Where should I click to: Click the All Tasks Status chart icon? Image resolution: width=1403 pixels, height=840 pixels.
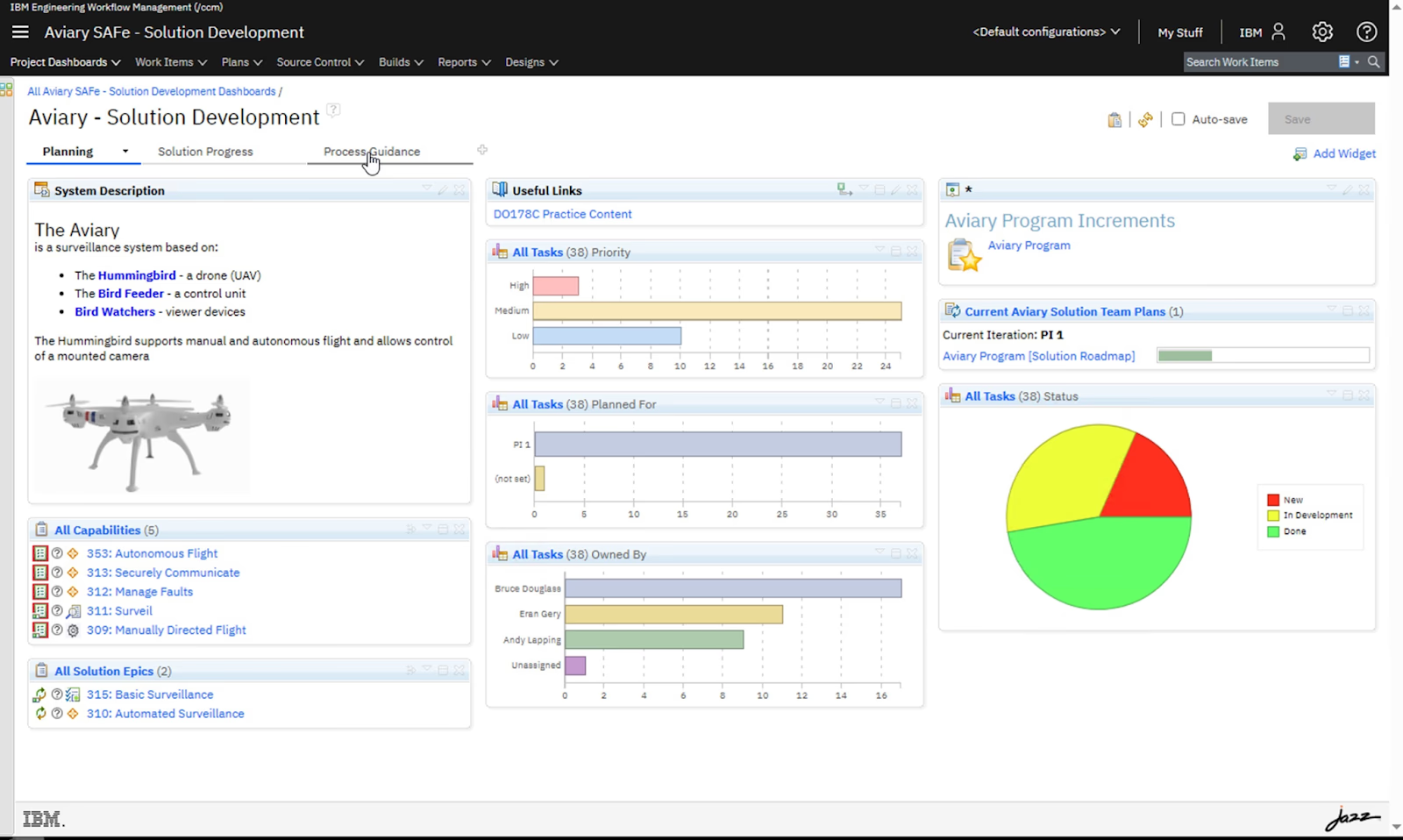click(952, 395)
